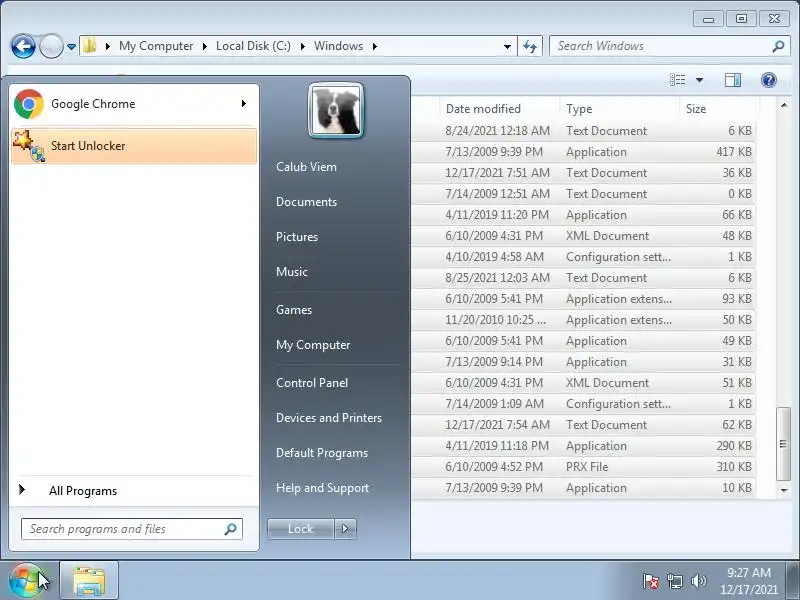
Task: Select Application row sized 10 KB
Action: pyautogui.click(x=584, y=488)
